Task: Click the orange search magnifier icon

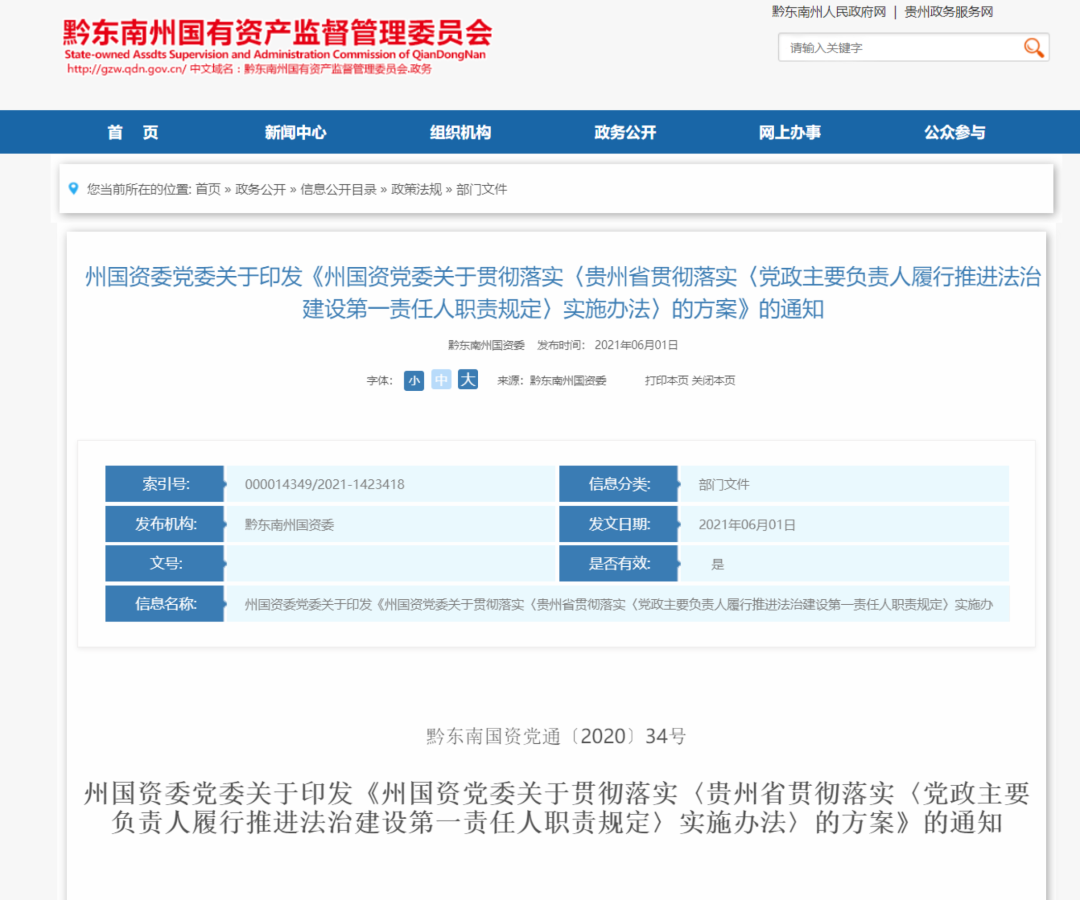Action: pyautogui.click(x=1033, y=48)
